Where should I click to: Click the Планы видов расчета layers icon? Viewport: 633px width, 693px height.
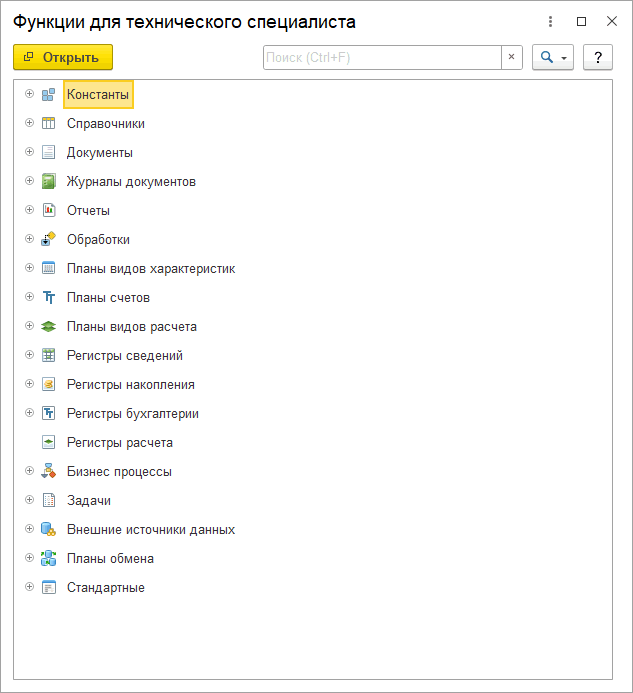[48, 326]
